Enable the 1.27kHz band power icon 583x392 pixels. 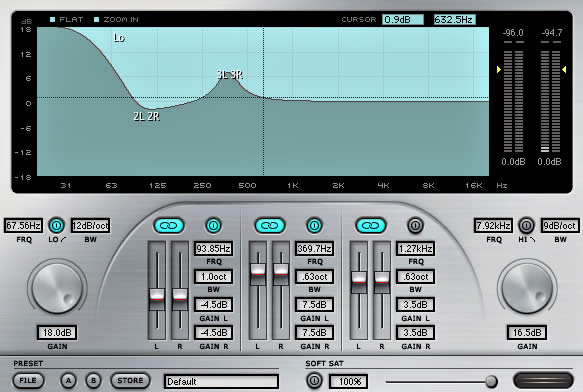(x=415, y=225)
